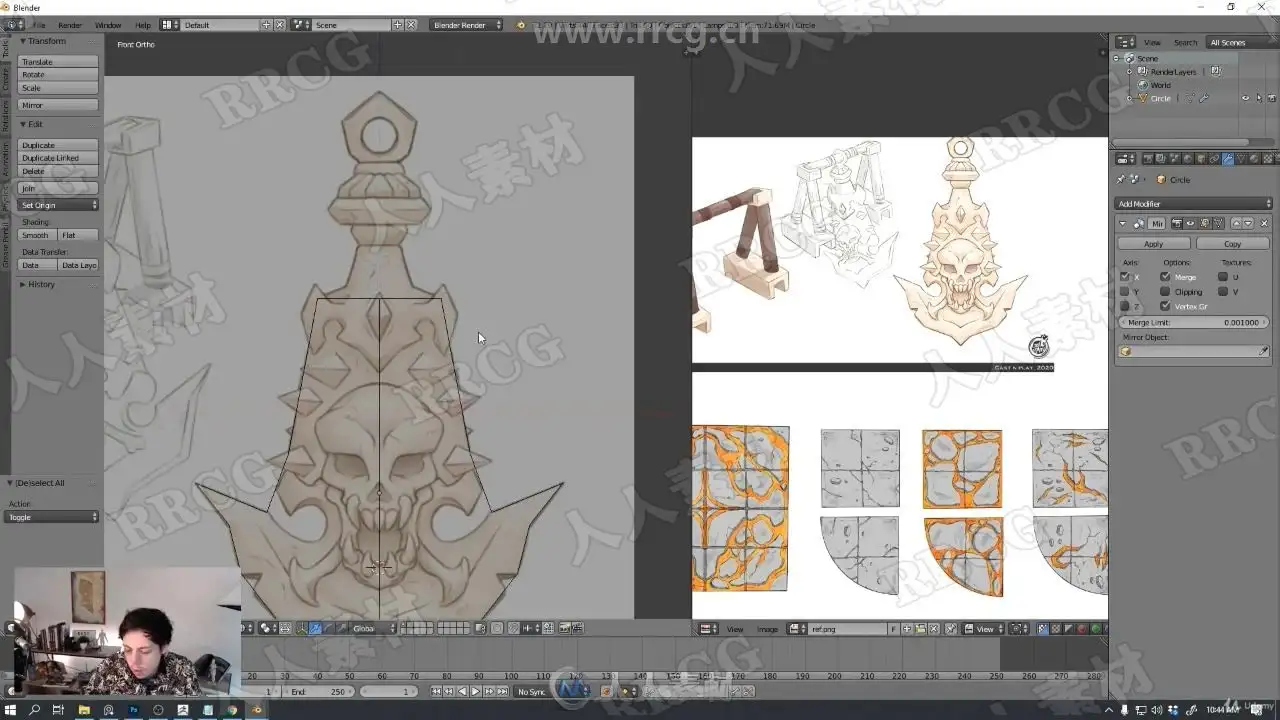This screenshot has height=720, width=1280.
Task: Collapse the Edit panel
Action: pos(23,124)
